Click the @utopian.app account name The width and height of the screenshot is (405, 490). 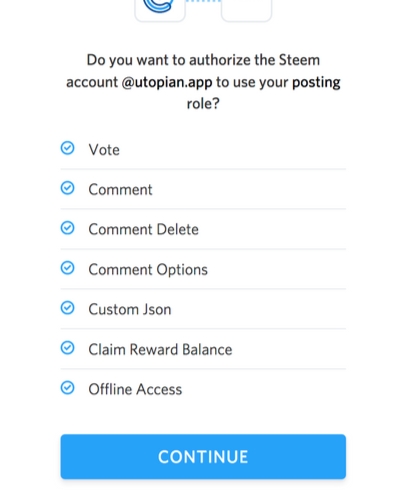coord(167,82)
